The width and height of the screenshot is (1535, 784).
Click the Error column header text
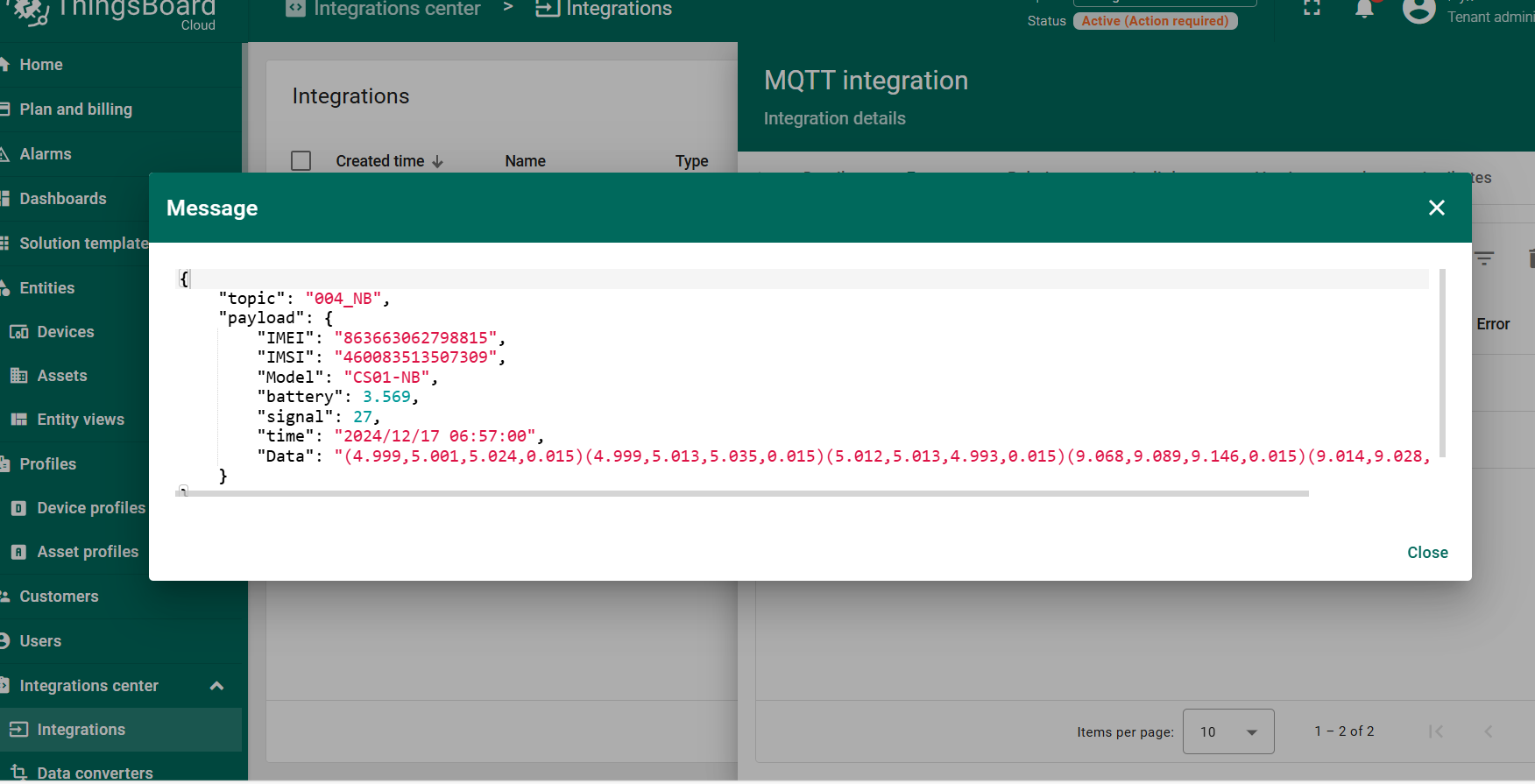pos(1493,324)
